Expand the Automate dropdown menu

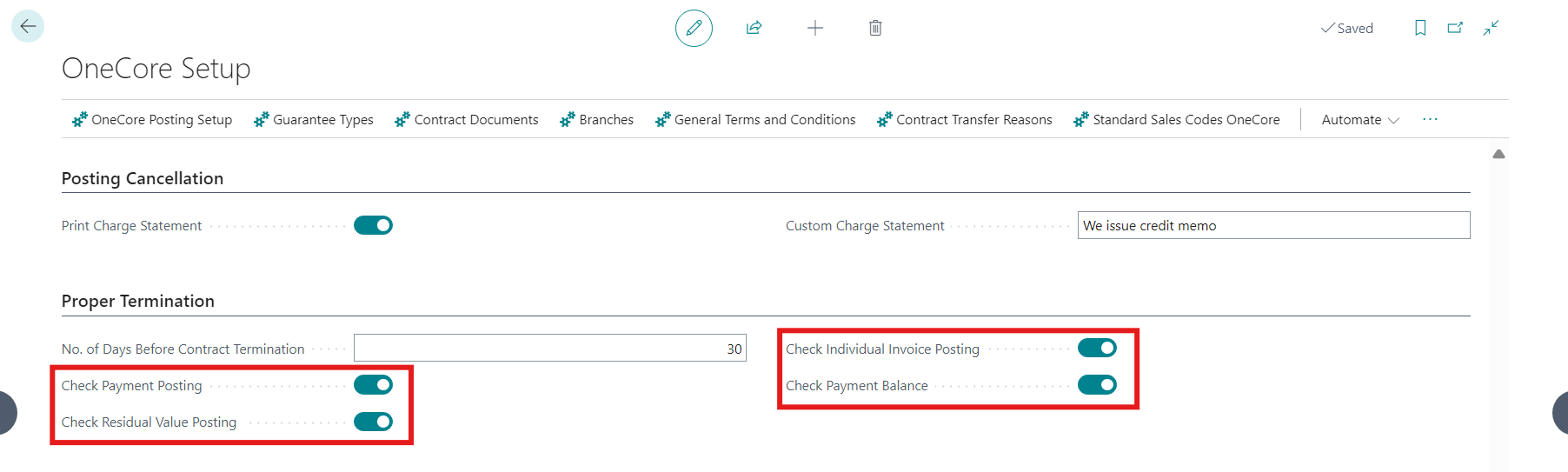point(1359,120)
